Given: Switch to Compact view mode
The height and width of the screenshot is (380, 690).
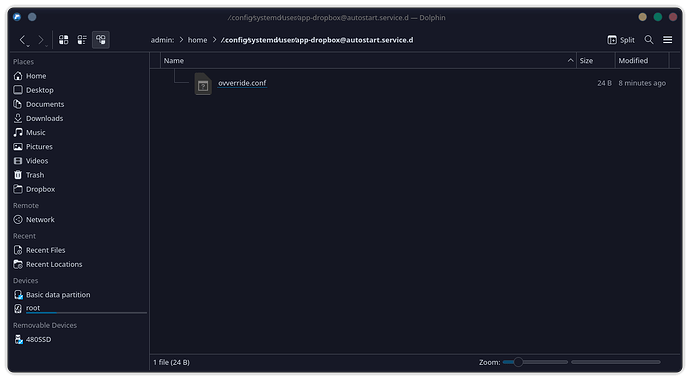Looking at the screenshot, I should (x=82, y=40).
